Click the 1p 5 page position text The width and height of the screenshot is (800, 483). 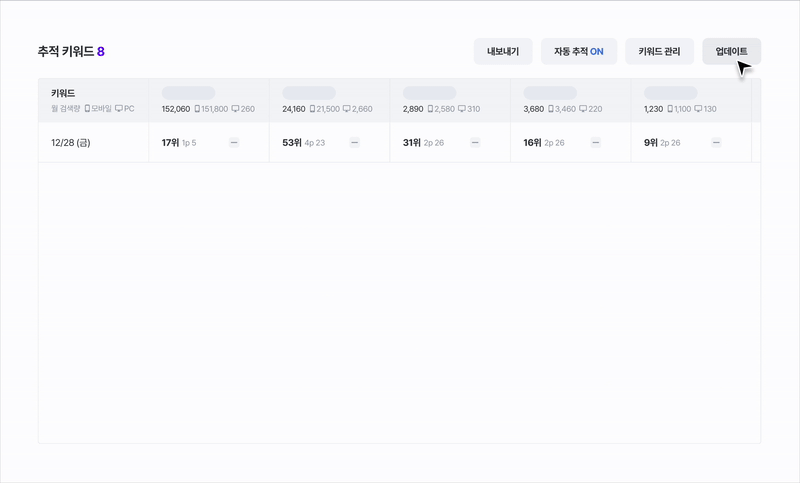tap(189, 143)
